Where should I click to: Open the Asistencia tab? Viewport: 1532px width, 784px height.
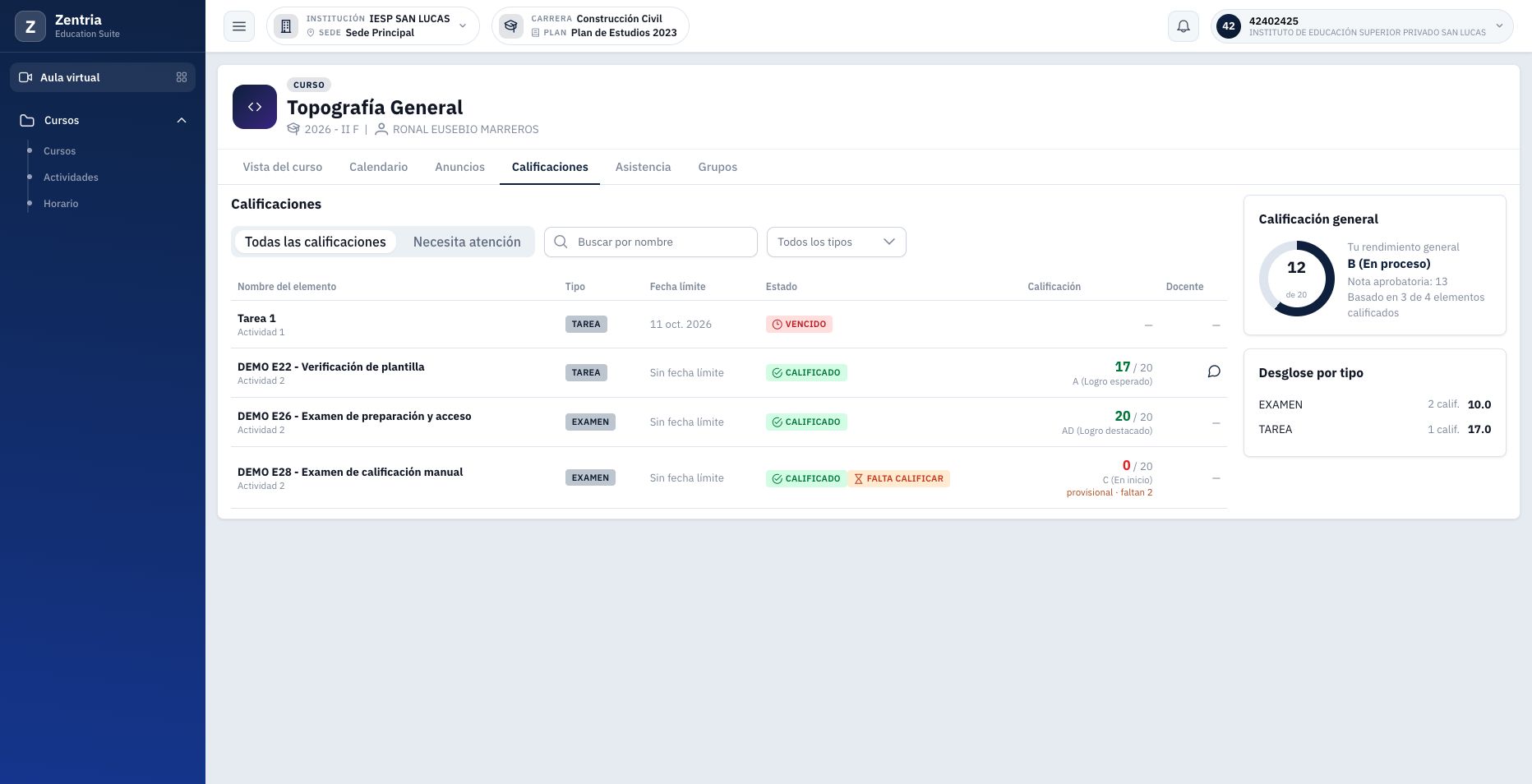tap(643, 167)
